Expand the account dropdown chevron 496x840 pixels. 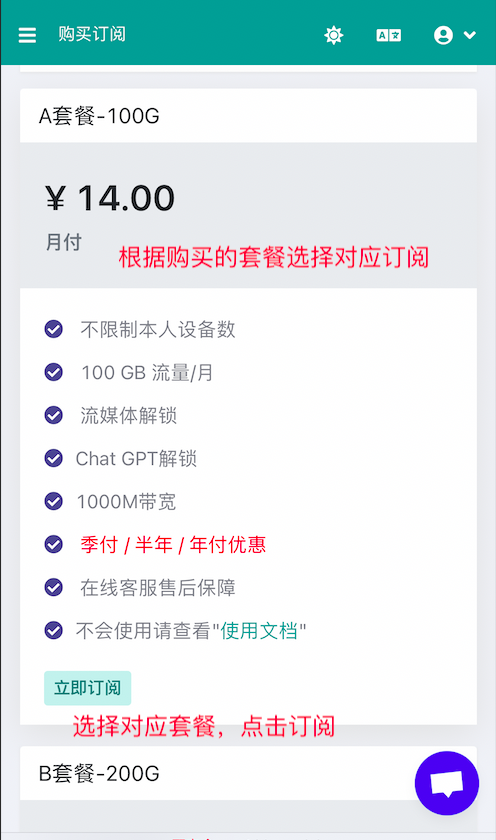(x=470, y=35)
